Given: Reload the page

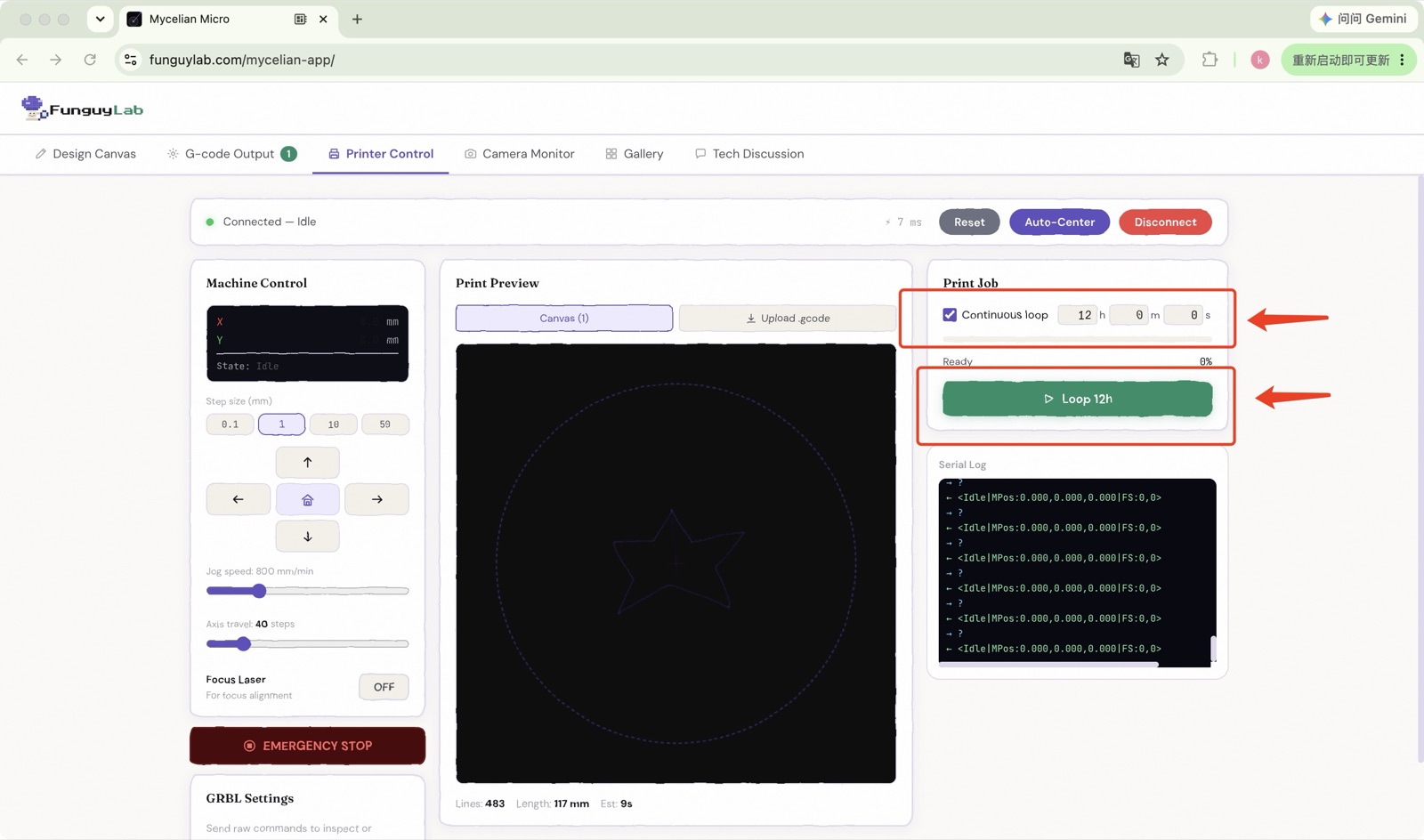Looking at the screenshot, I should pyautogui.click(x=90, y=60).
